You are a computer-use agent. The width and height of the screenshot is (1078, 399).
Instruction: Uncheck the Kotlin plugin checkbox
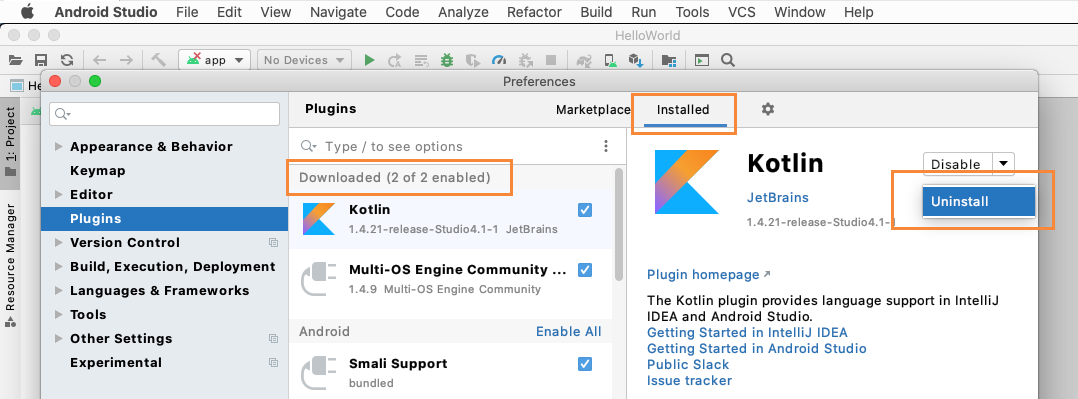click(585, 210)
